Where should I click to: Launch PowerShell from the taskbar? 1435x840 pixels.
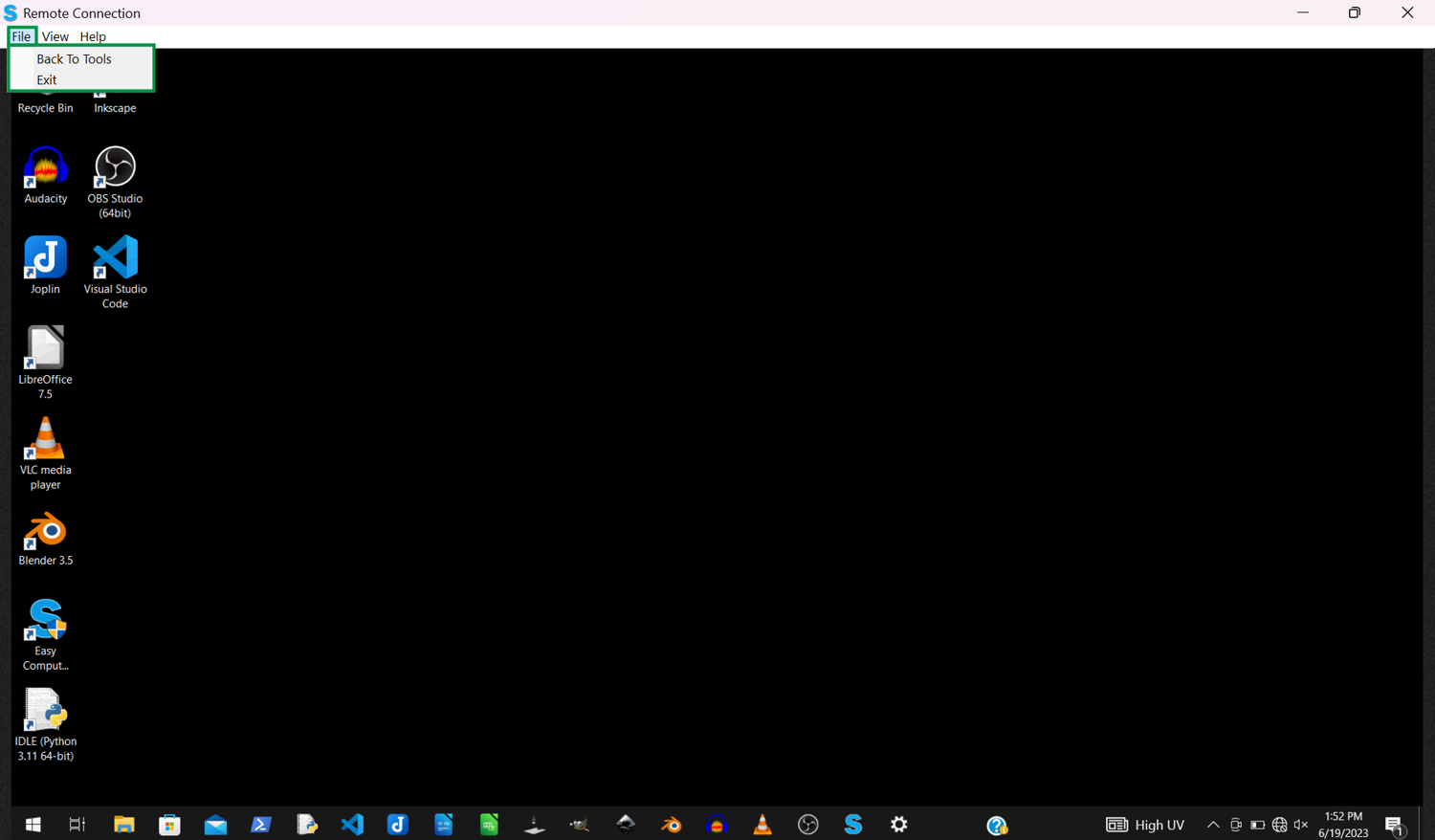261,825
